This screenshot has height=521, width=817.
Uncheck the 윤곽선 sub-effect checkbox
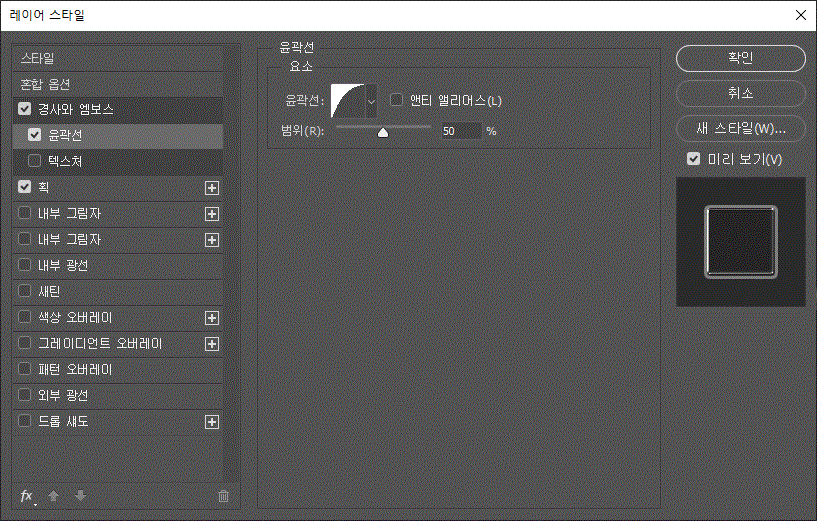34,134
